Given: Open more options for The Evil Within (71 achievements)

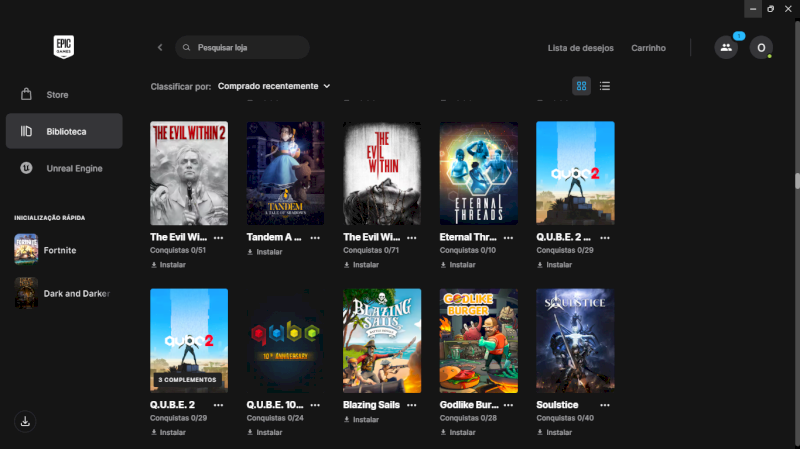Looking at the screenshot, I should [x=412, y=238].
